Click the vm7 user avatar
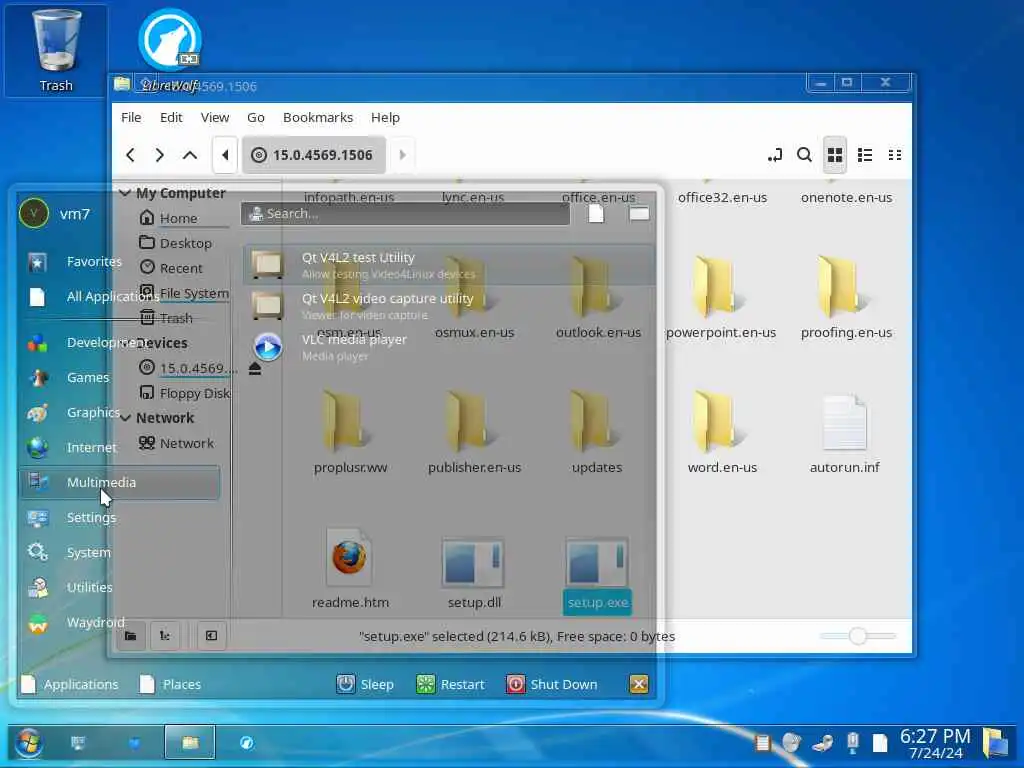This screenshot has width=1024, height=768. click(x=34, y=214)
